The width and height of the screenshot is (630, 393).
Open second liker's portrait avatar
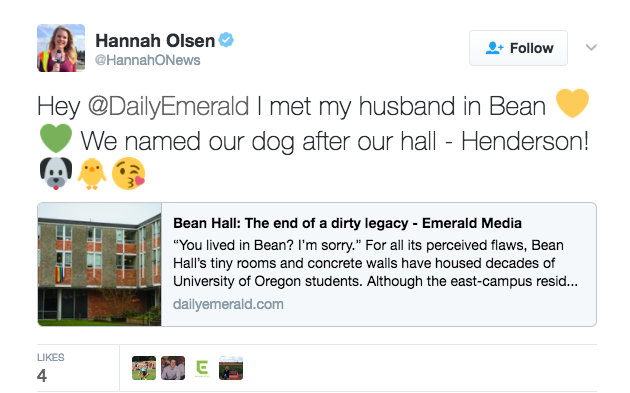point(173,368)
